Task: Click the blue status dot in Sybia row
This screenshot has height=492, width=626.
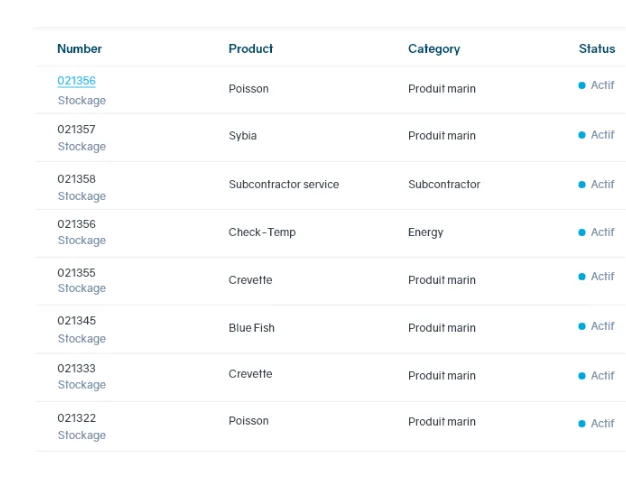Action: (582, 135)
